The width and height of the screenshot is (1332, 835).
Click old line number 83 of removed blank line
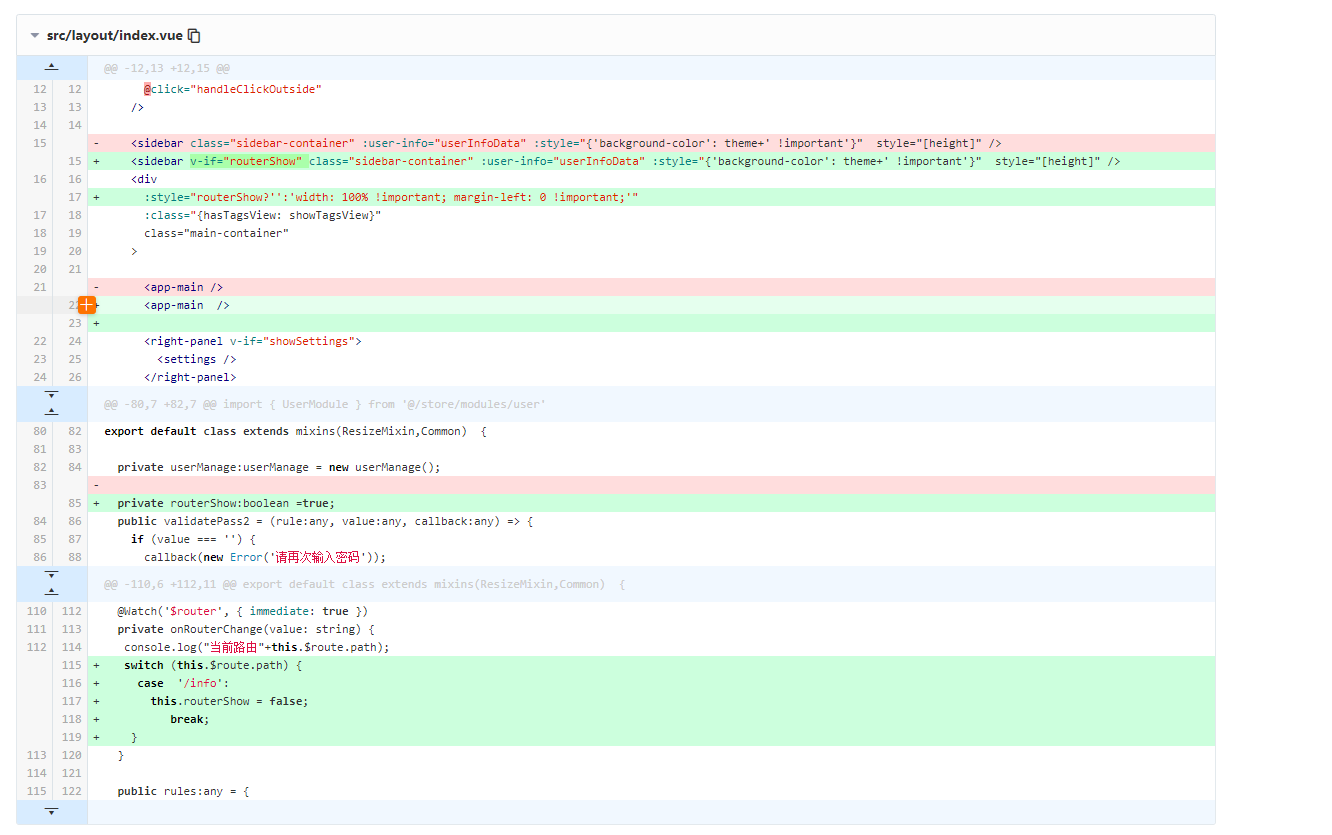(40, 485)
